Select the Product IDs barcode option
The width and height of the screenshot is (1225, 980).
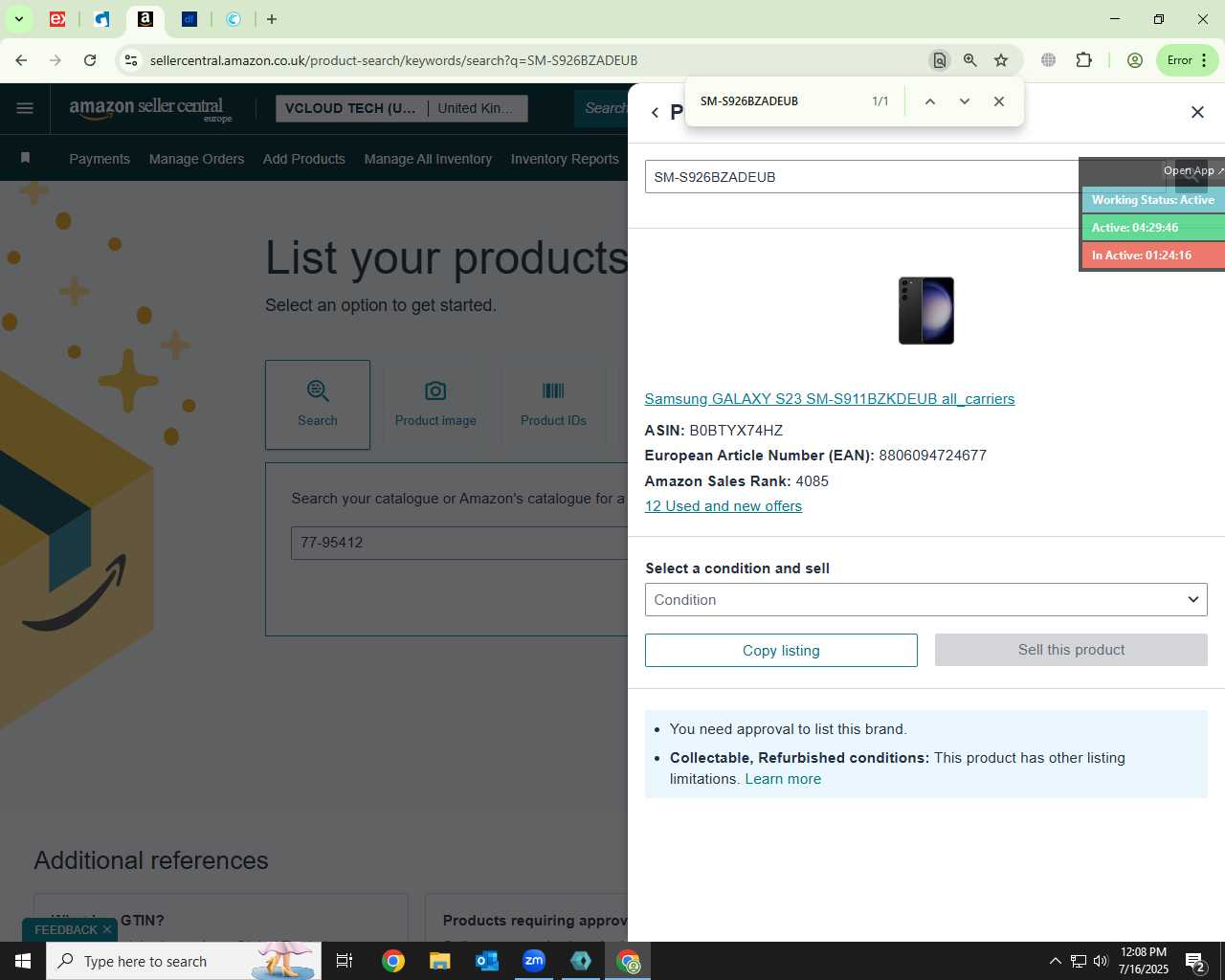[x=553, y=405]
